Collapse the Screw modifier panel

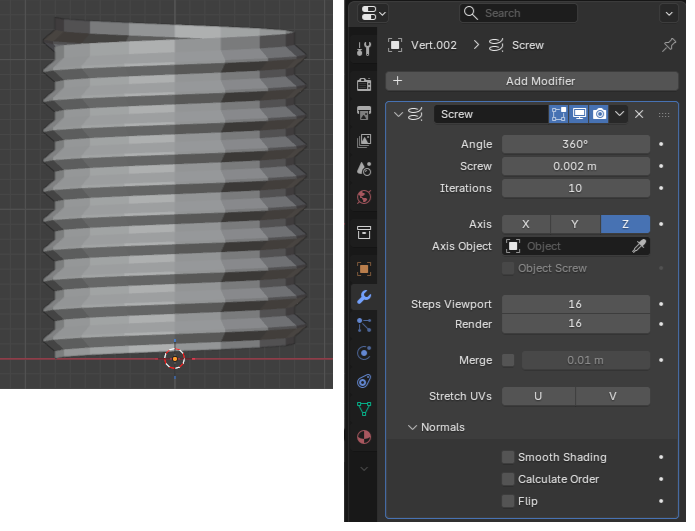[x=399, y=114]
